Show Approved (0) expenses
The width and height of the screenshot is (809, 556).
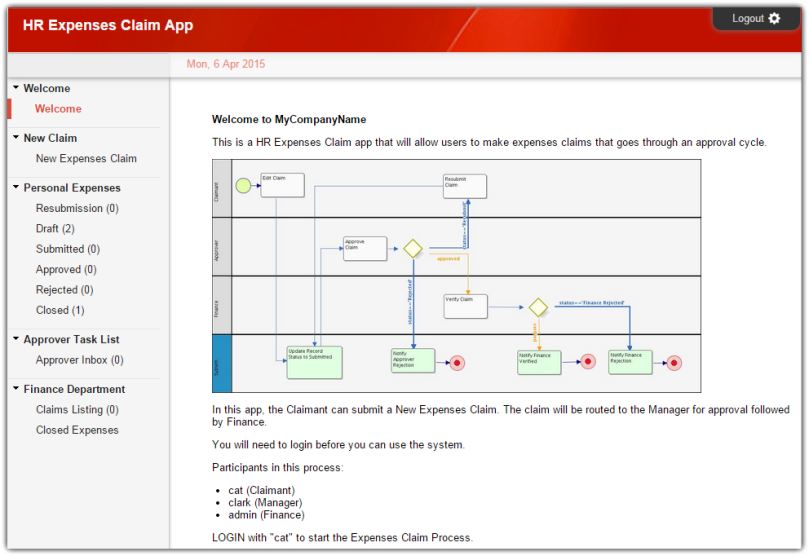pyautogui.click(x=66, y=270)
